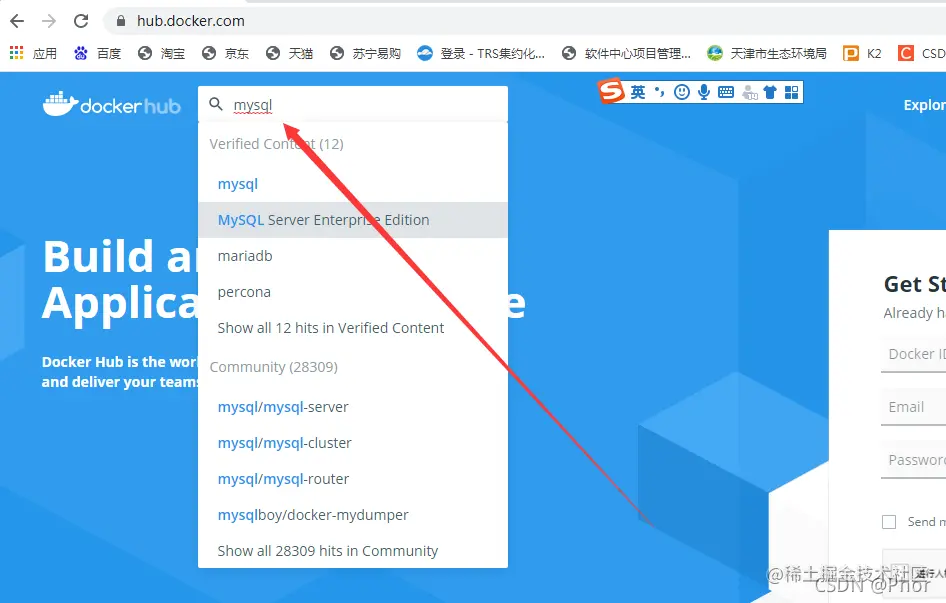946x603 pixels.
Task: Click the Docker Hub logo
Action: pos(112,105)
